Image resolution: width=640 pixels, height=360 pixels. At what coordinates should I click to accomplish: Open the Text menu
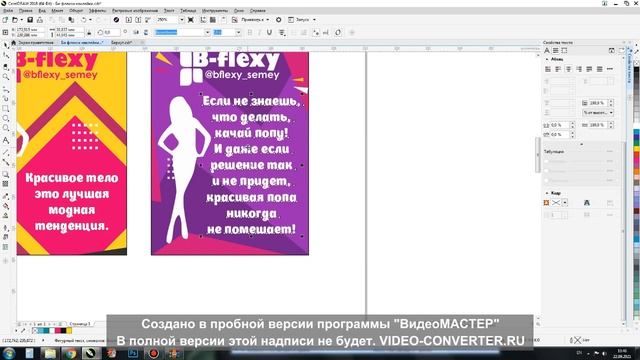click(169, 11)
